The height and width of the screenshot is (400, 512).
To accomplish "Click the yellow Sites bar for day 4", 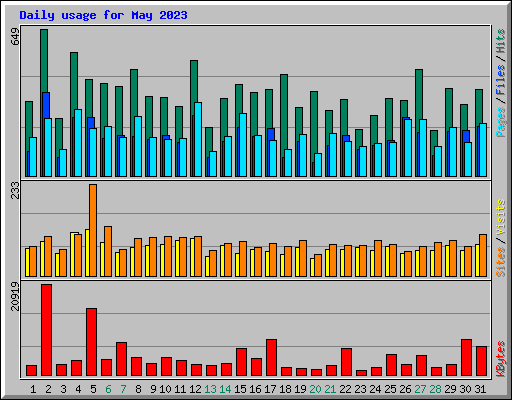I will (72, 254).
